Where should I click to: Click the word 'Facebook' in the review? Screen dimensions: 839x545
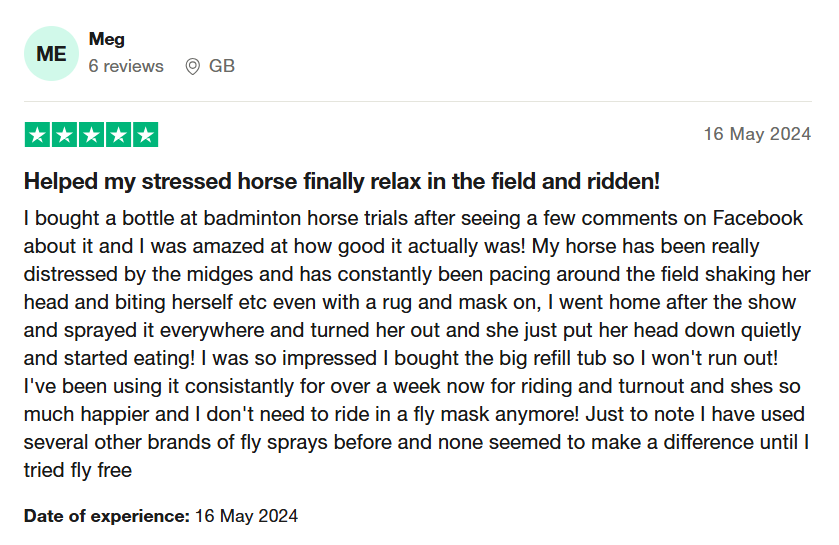757,218
